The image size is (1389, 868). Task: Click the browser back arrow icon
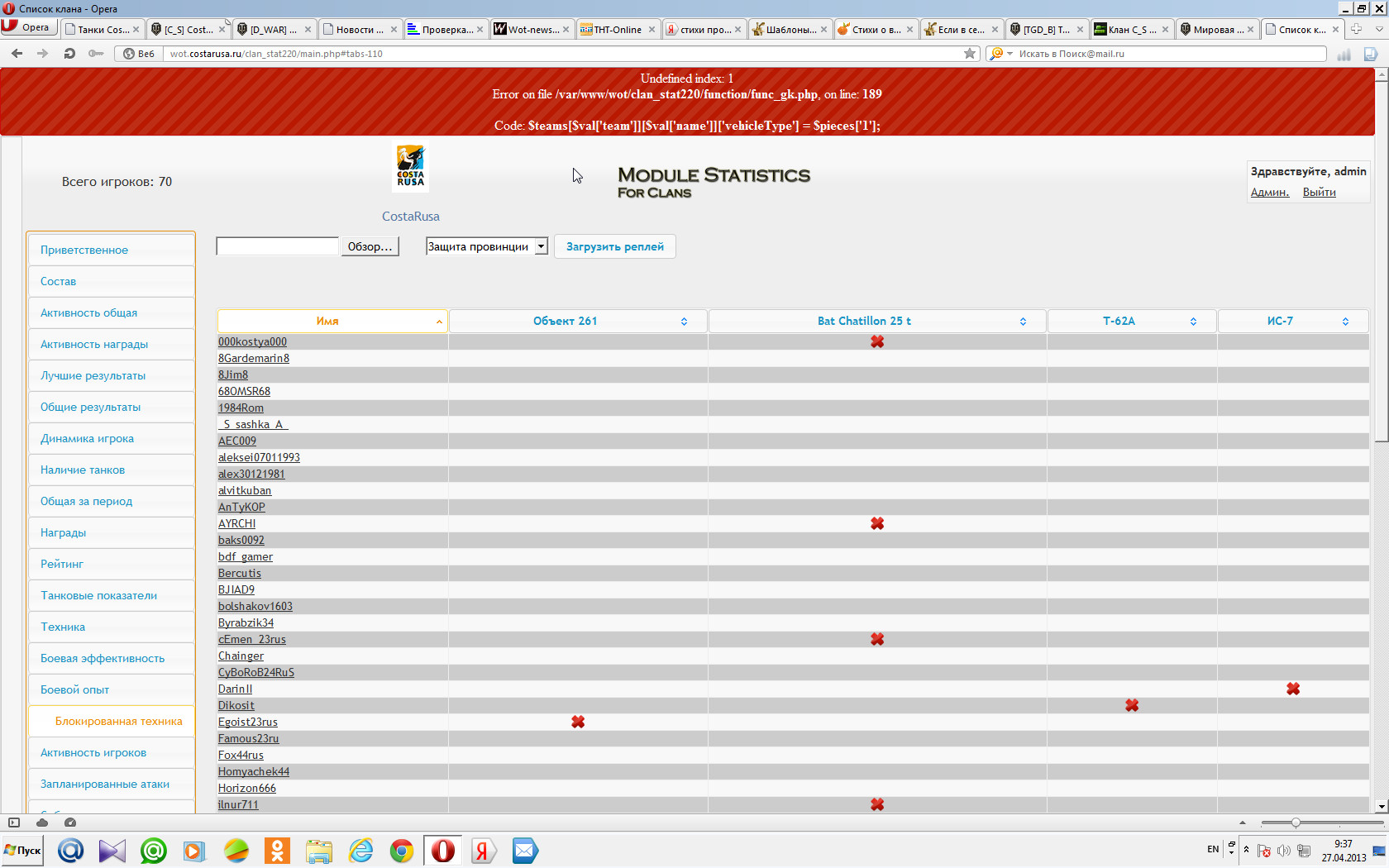click(17, 54)
